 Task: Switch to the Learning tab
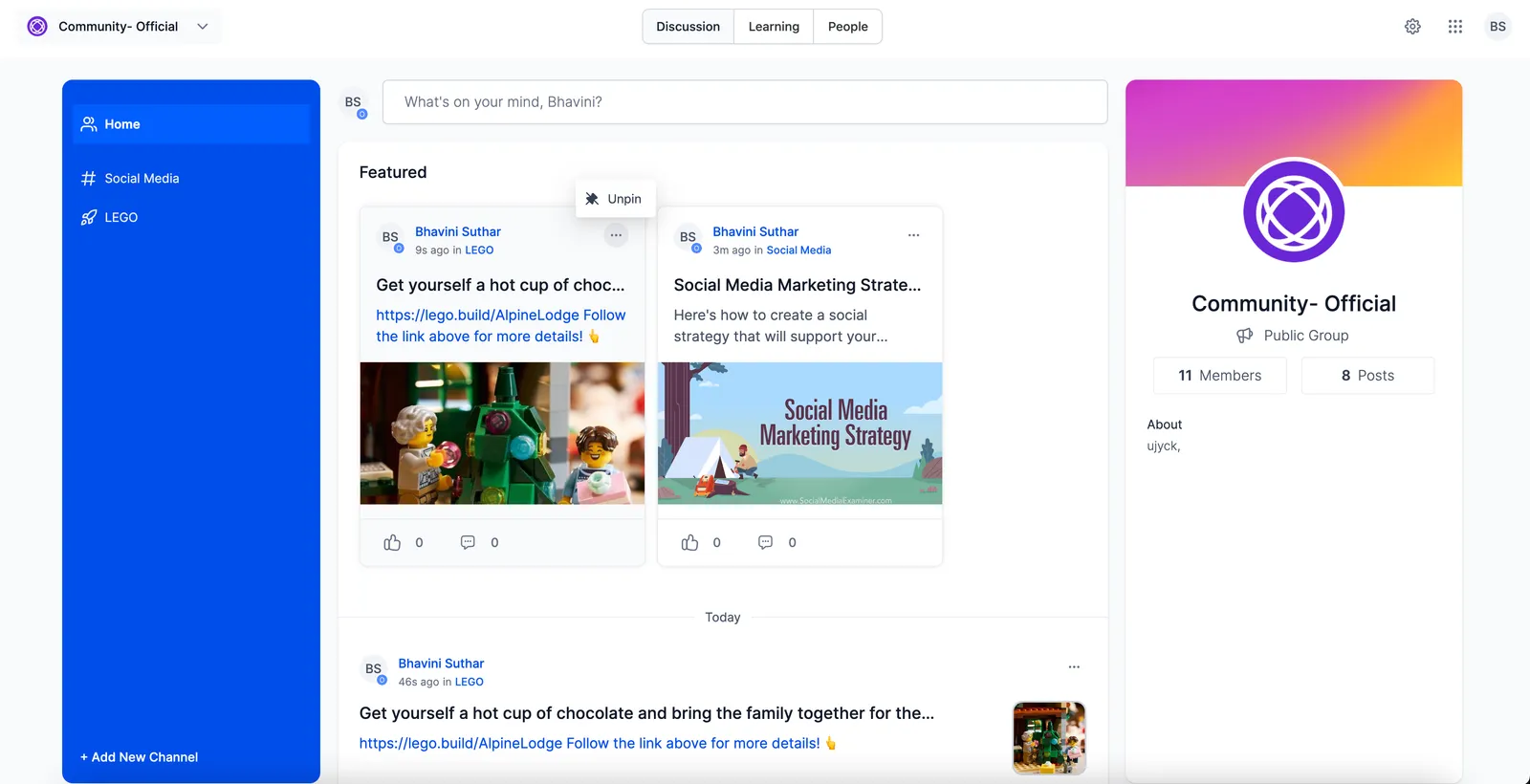(x=774, y=27)
